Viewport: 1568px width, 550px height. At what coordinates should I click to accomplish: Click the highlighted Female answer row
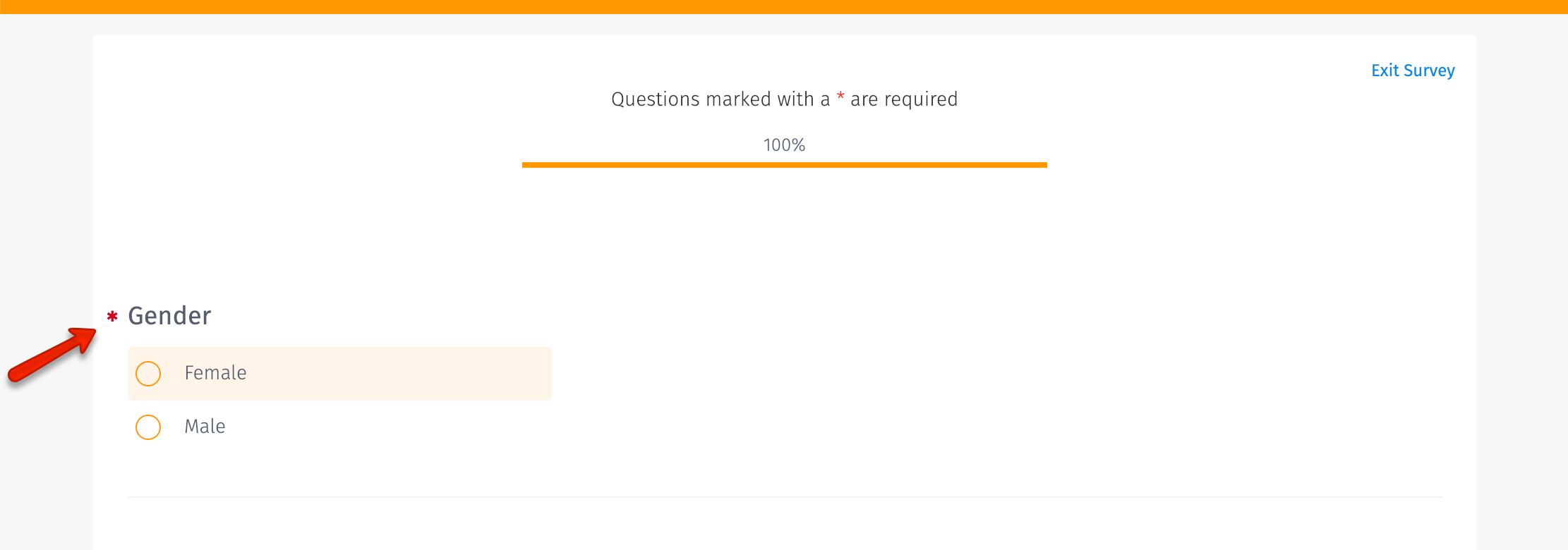[x=339, y=374]
